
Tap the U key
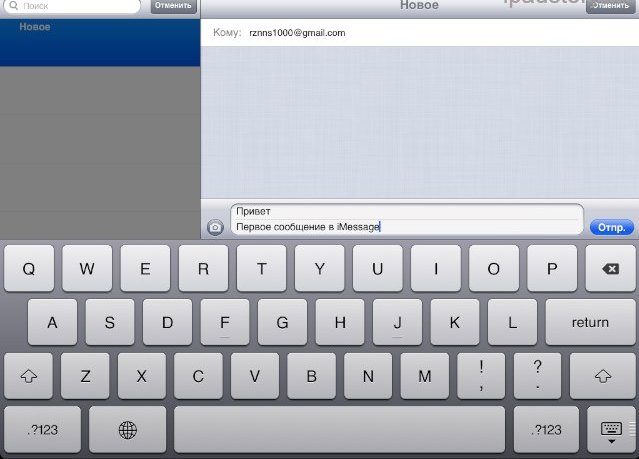pyautogui.click(x=377, y=269)
